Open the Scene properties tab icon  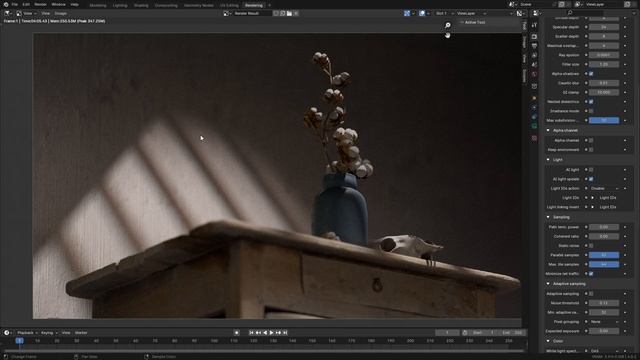click(x=534, y=64)
